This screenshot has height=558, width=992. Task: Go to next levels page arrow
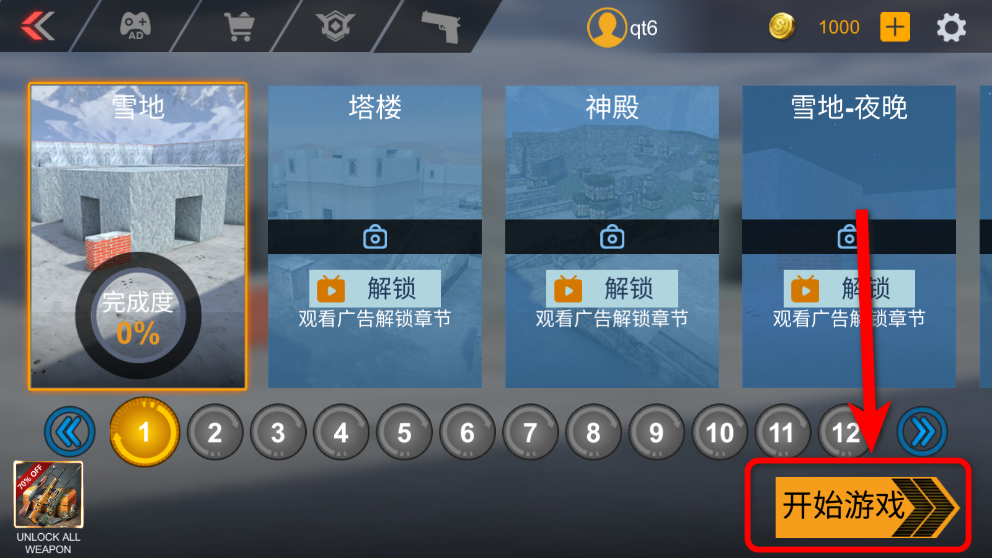coord(922,432)
